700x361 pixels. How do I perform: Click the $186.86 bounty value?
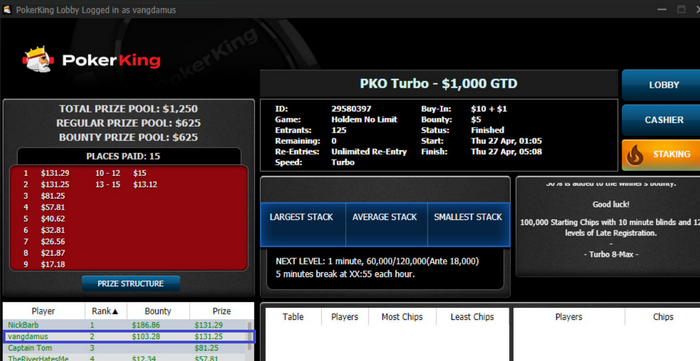click(x=146, y=325)
